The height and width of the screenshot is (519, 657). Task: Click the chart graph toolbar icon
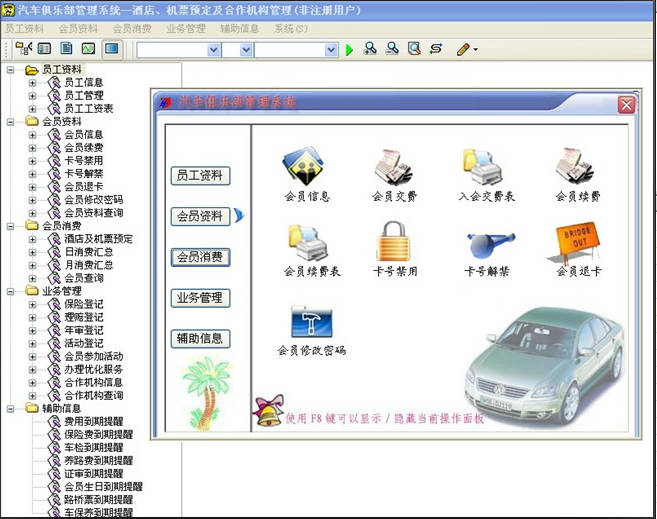pyautogui.click(x=88, y=49)
